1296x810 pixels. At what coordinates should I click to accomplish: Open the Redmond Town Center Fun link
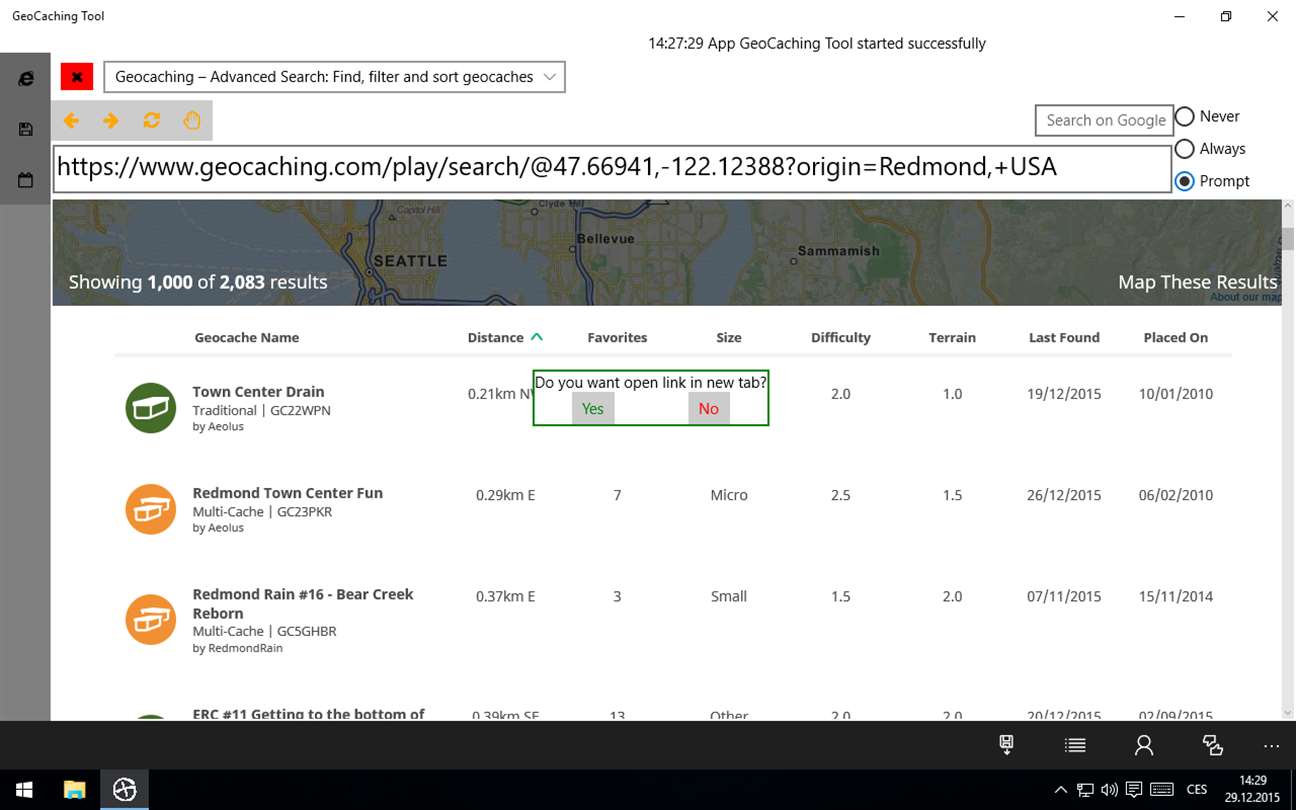(288, 493)
